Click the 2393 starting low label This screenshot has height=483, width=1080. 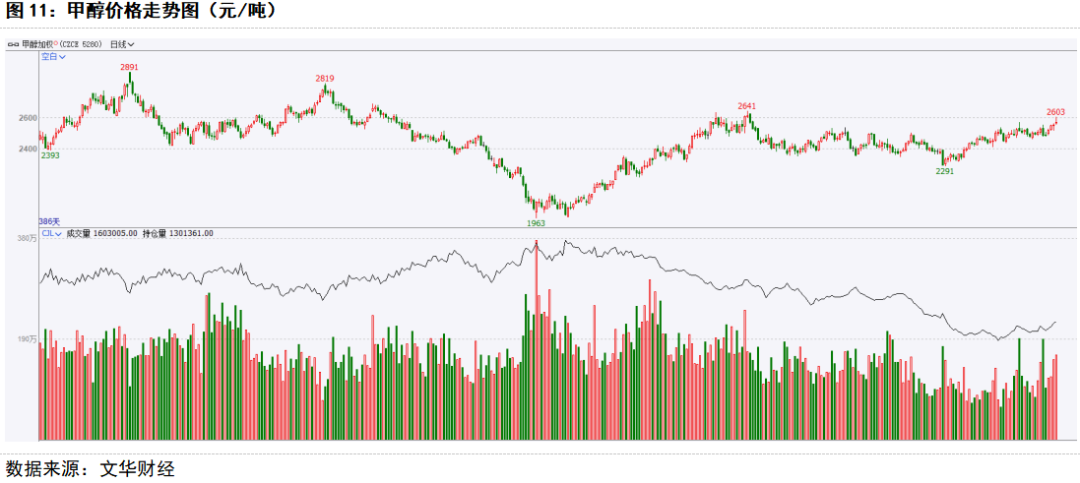[x=50, y=156]
